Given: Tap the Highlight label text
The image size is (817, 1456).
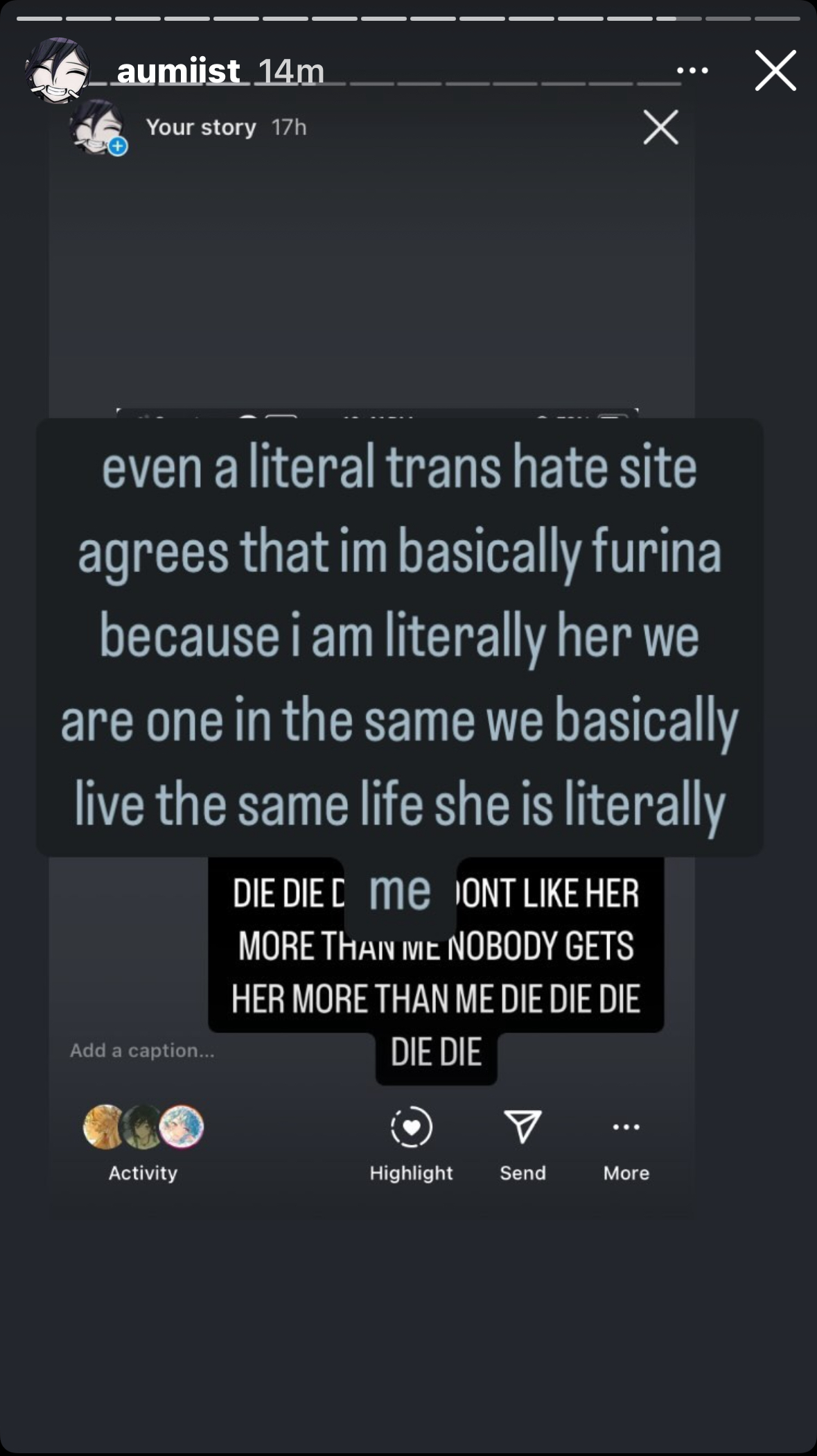Looking at the screenshot, I should [412, 1172].
